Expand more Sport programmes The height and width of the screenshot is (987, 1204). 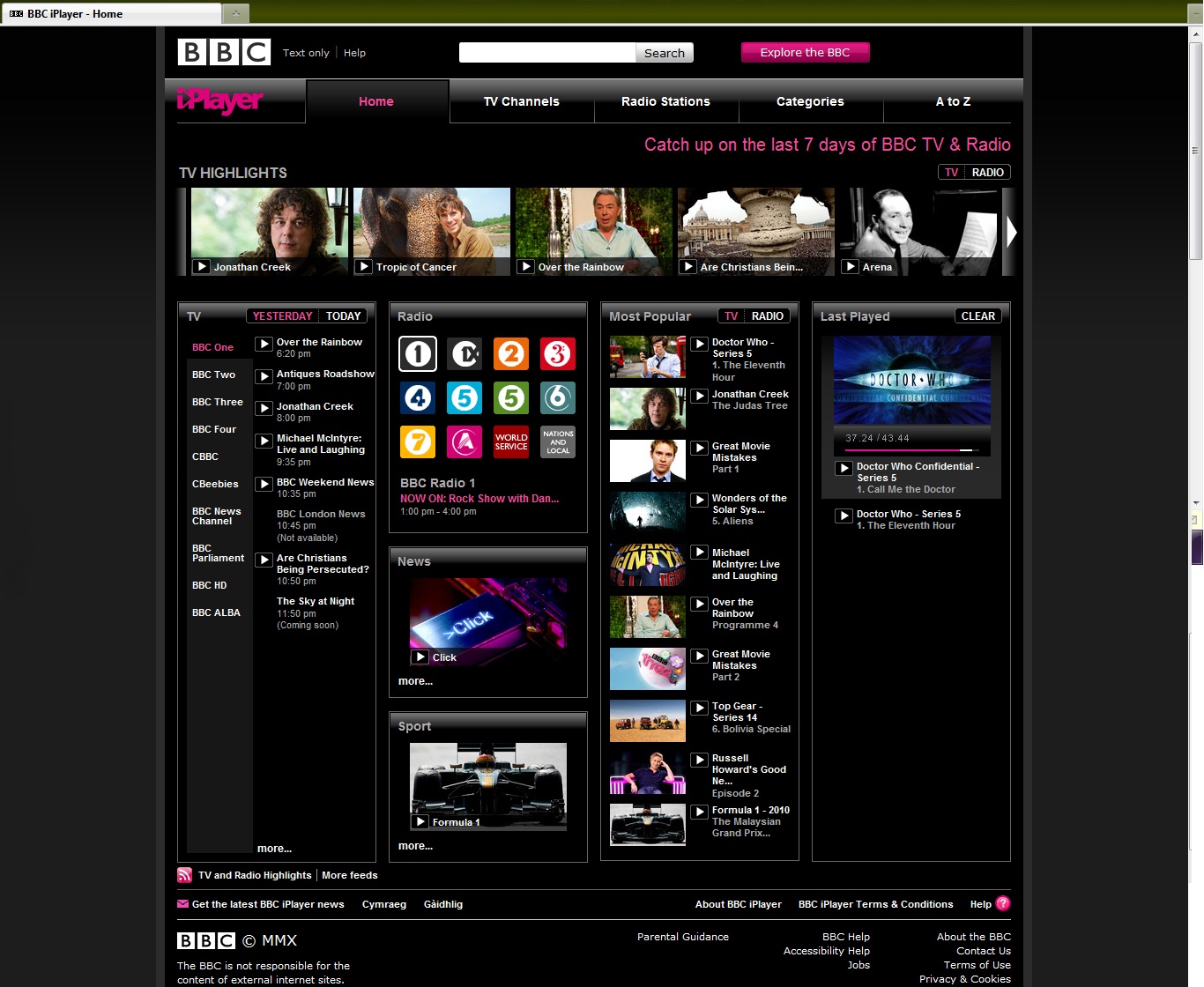tap(415, 846)
